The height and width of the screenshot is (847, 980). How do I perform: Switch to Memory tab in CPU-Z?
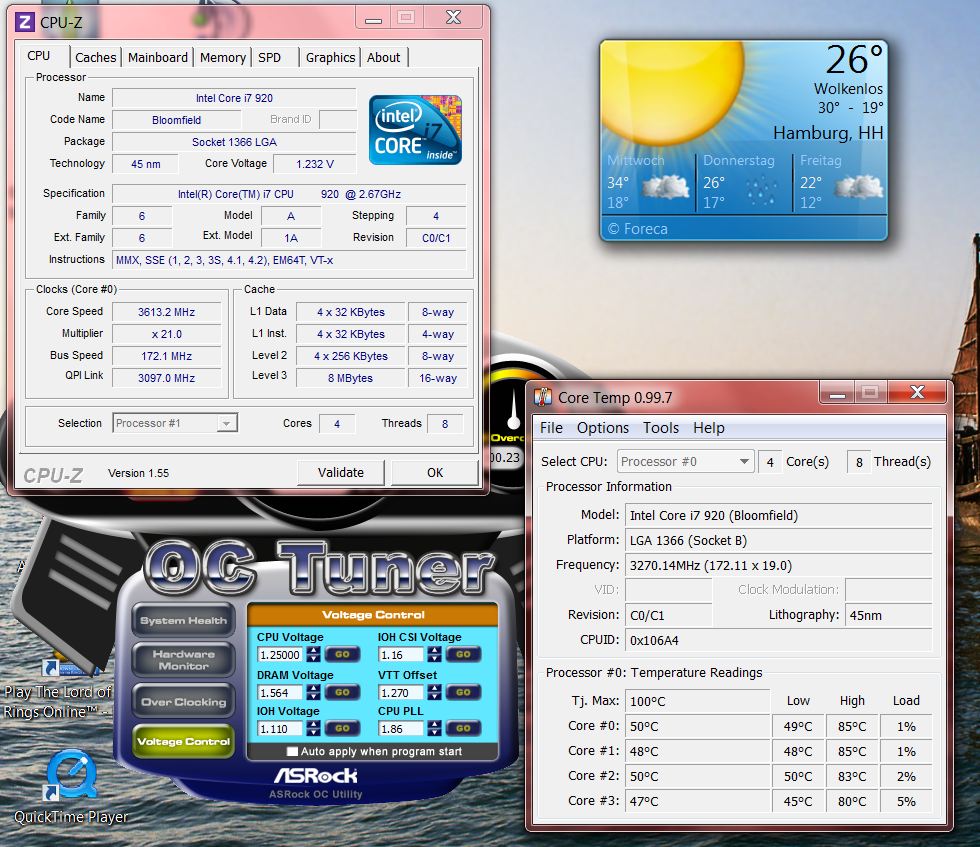click(x=222, y=58)
